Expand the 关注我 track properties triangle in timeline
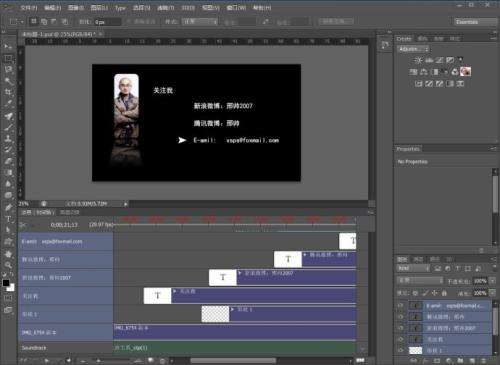 pos(174,291)
